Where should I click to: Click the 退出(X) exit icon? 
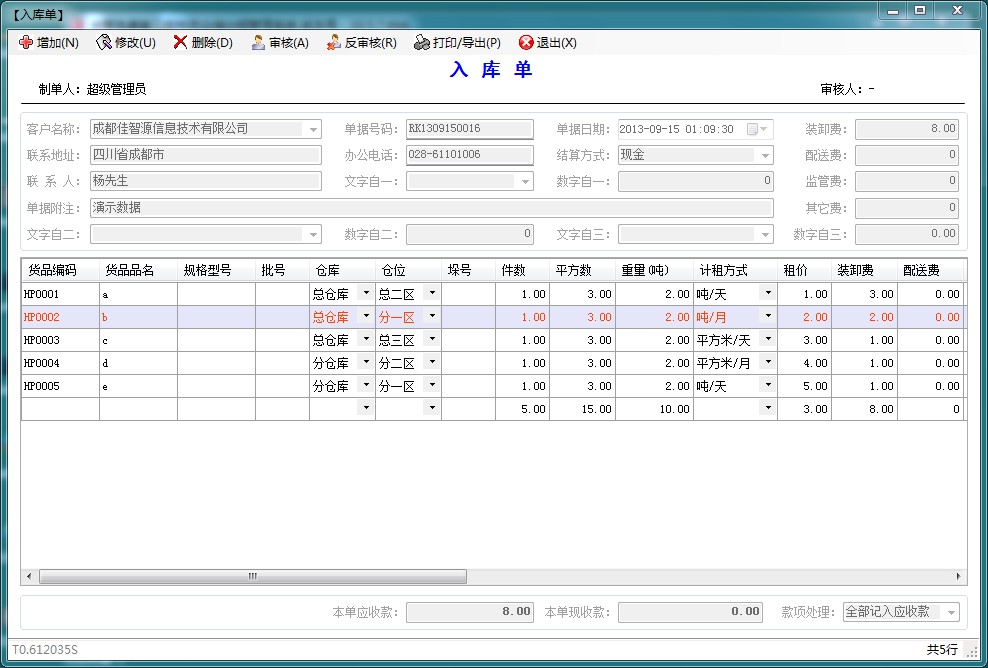tap(526, 43)
